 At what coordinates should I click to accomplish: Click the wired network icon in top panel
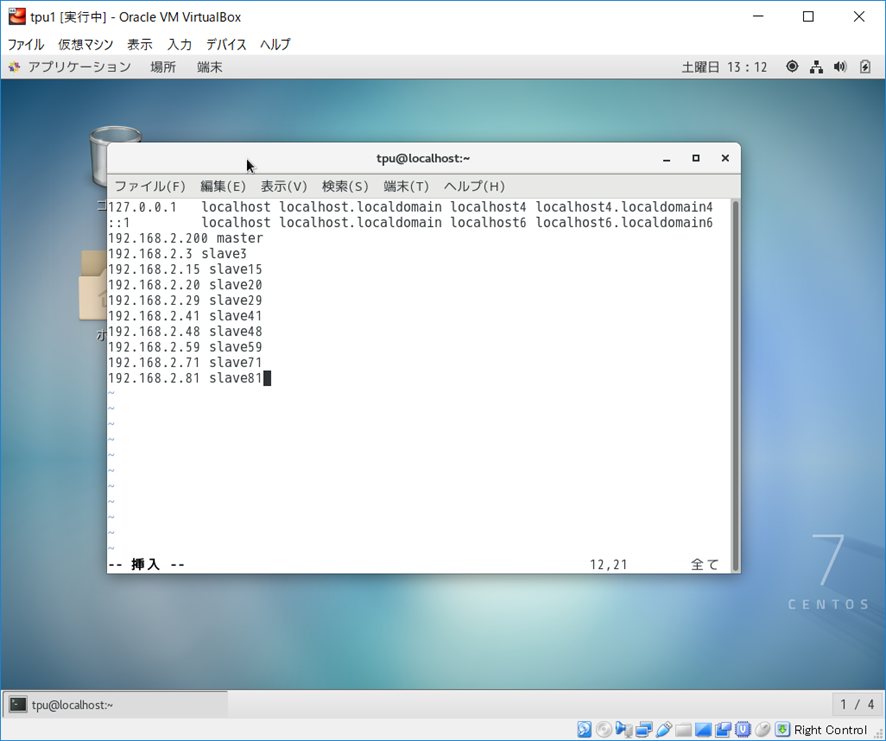point(816,67)
